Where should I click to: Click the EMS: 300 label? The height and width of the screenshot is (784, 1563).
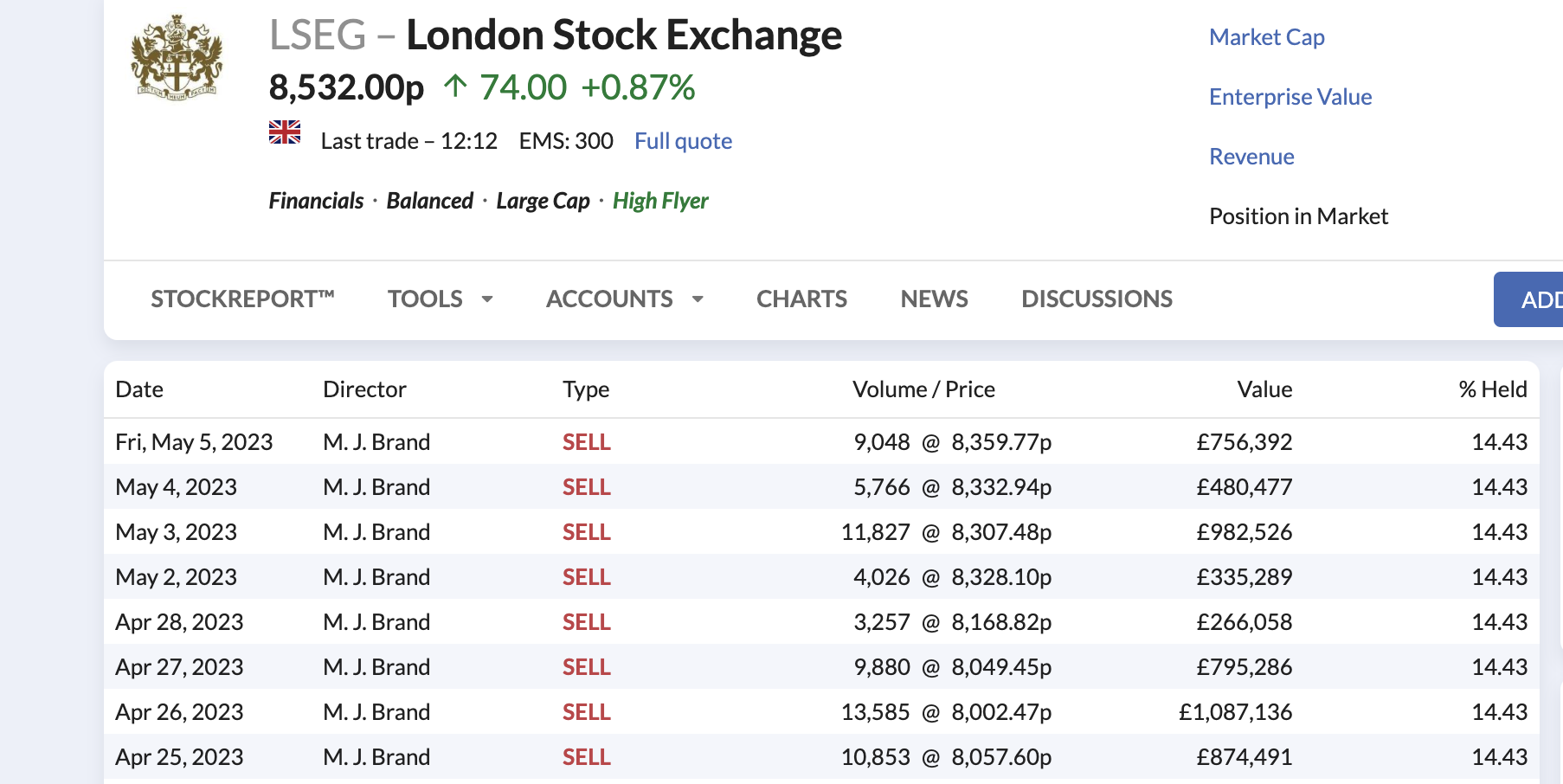point(566,141)
